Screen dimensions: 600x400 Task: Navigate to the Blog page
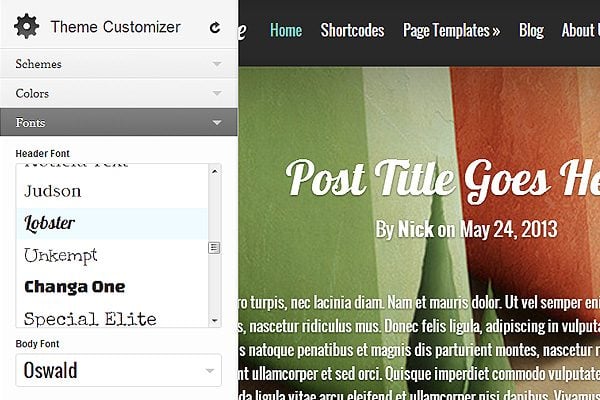click(x=531, y=30)
